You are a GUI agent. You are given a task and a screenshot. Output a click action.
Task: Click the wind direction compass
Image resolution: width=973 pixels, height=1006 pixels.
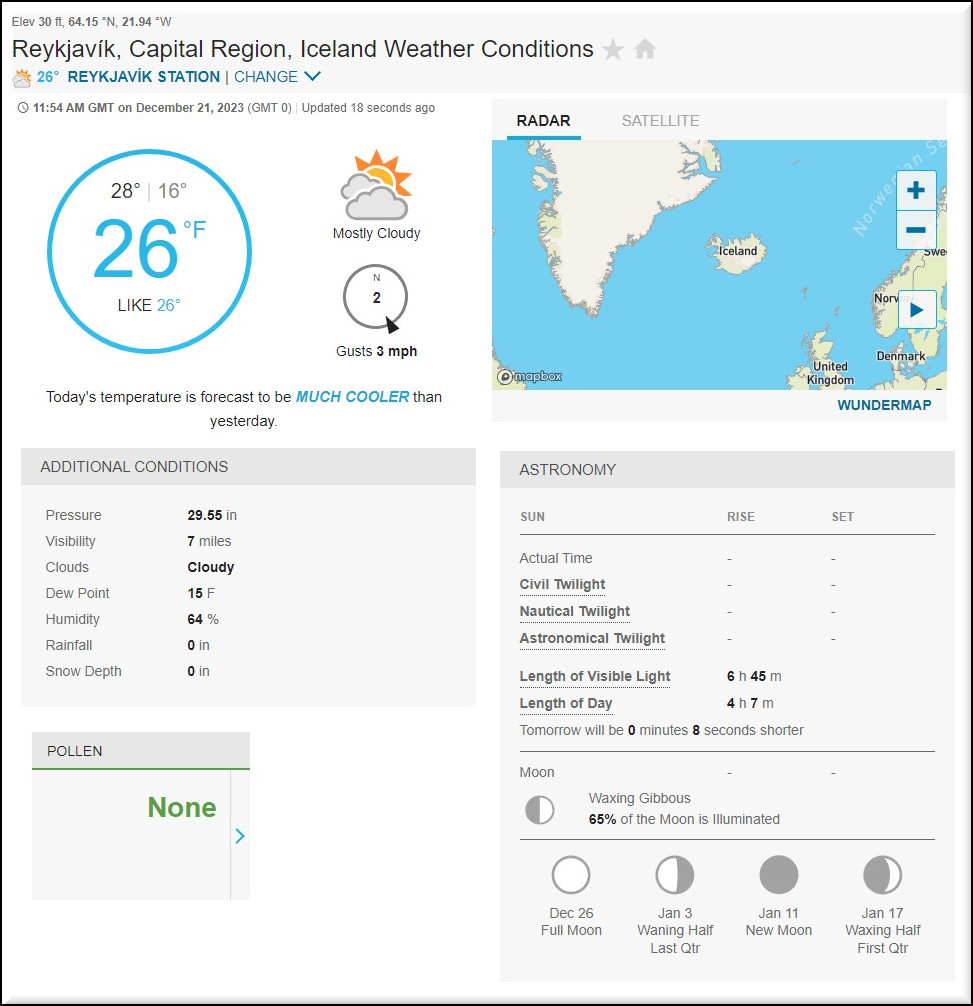coord(376,298)
